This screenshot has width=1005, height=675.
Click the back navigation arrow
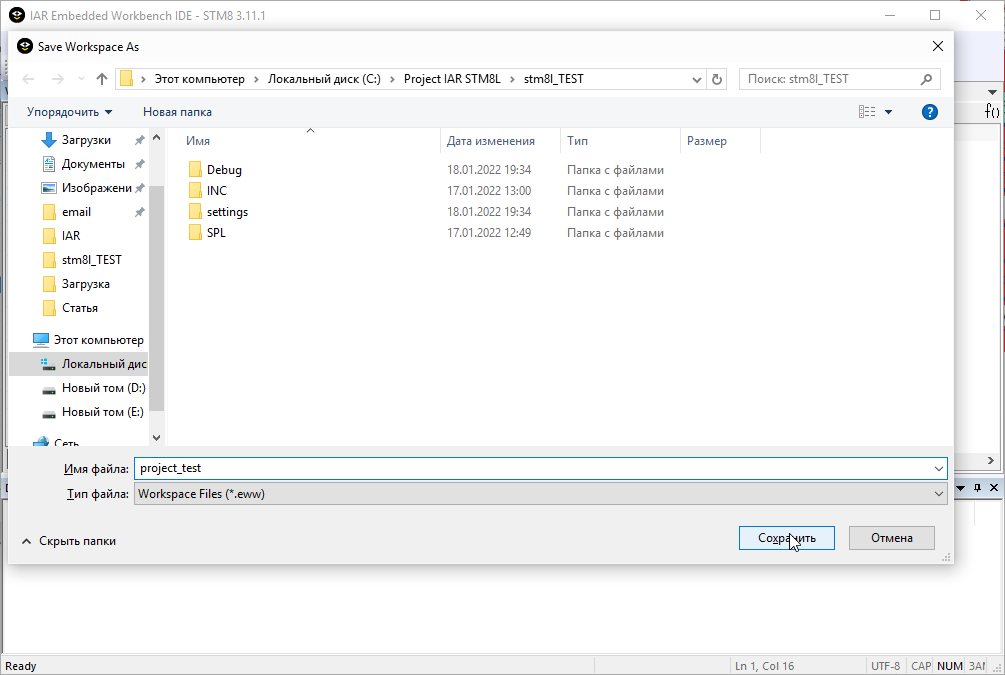pos(28,79)
